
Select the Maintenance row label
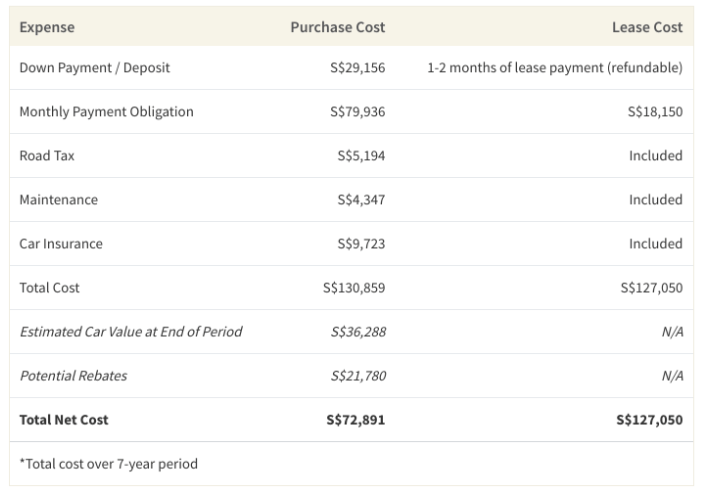58,200
